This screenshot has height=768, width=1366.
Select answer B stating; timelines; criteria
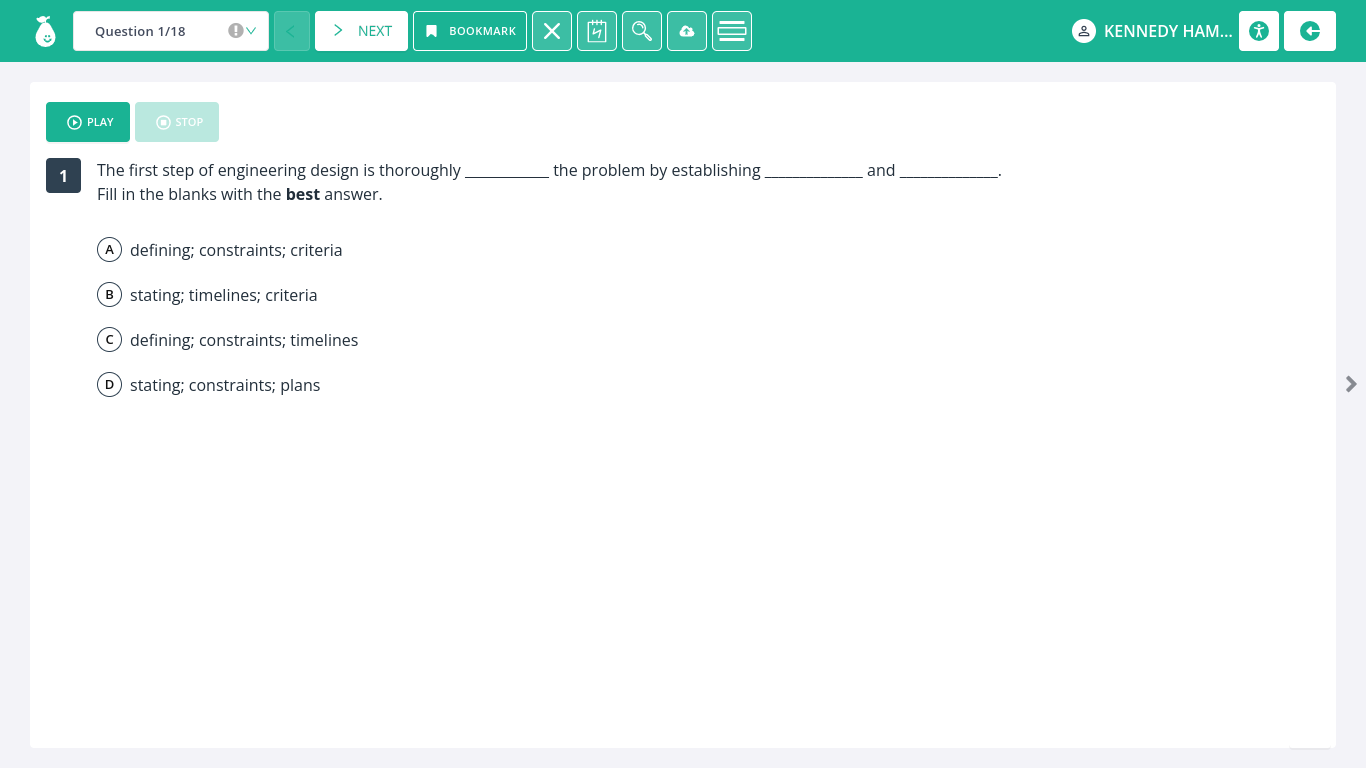pos(207,295)
